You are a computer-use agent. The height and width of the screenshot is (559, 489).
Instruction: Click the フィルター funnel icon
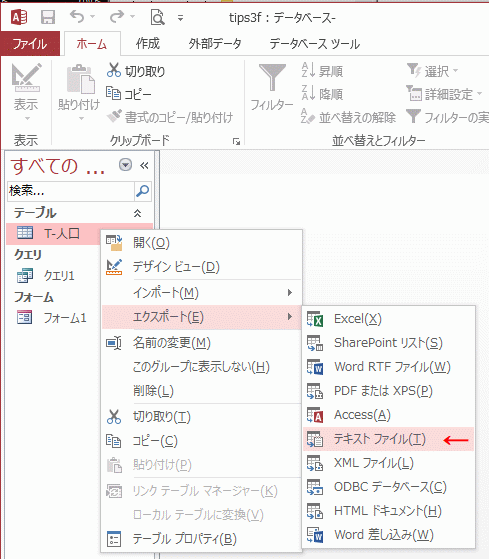pos(272,77)
